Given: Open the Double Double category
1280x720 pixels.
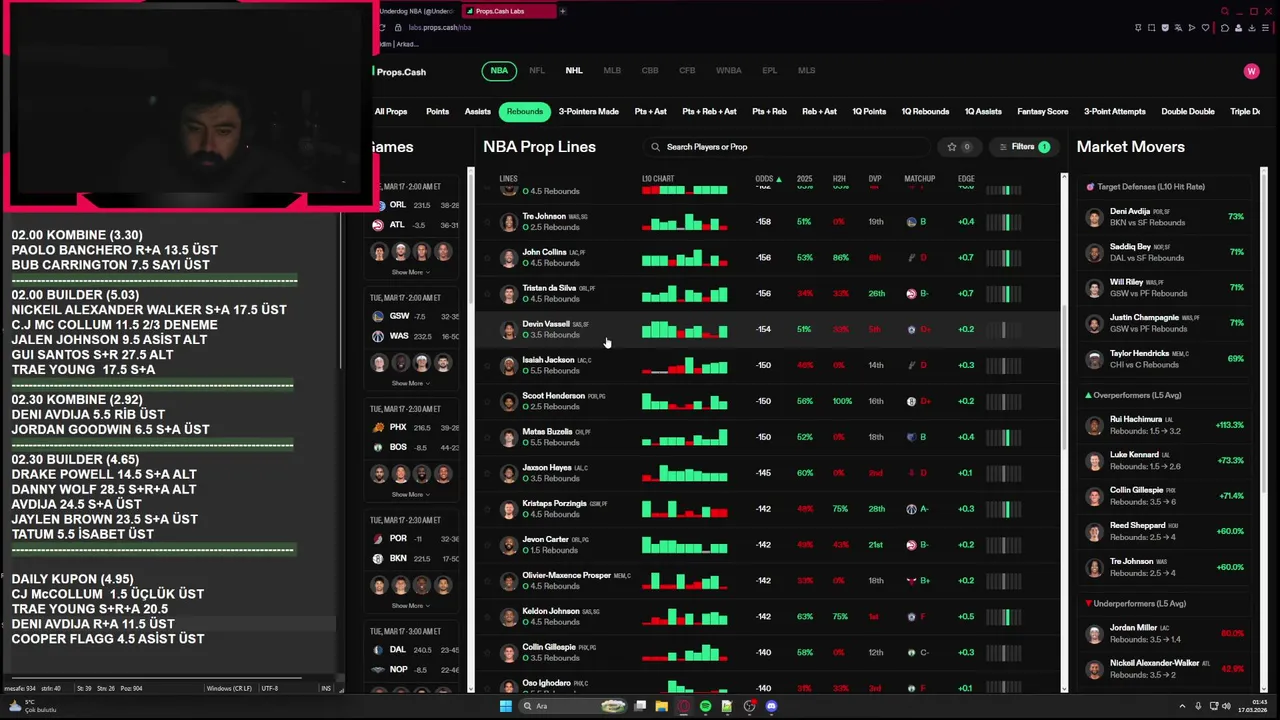Looking at the screenshot, I should [x=1188, y=112].
